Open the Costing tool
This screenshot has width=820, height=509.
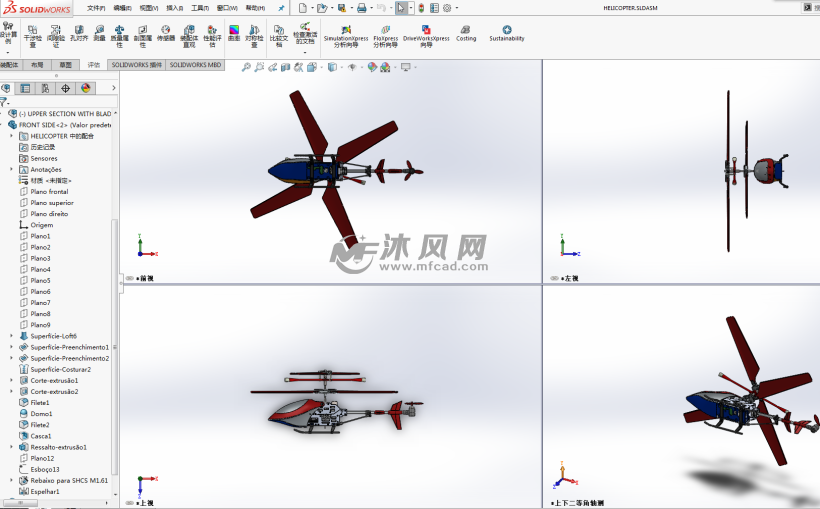[x=466, y=33]
